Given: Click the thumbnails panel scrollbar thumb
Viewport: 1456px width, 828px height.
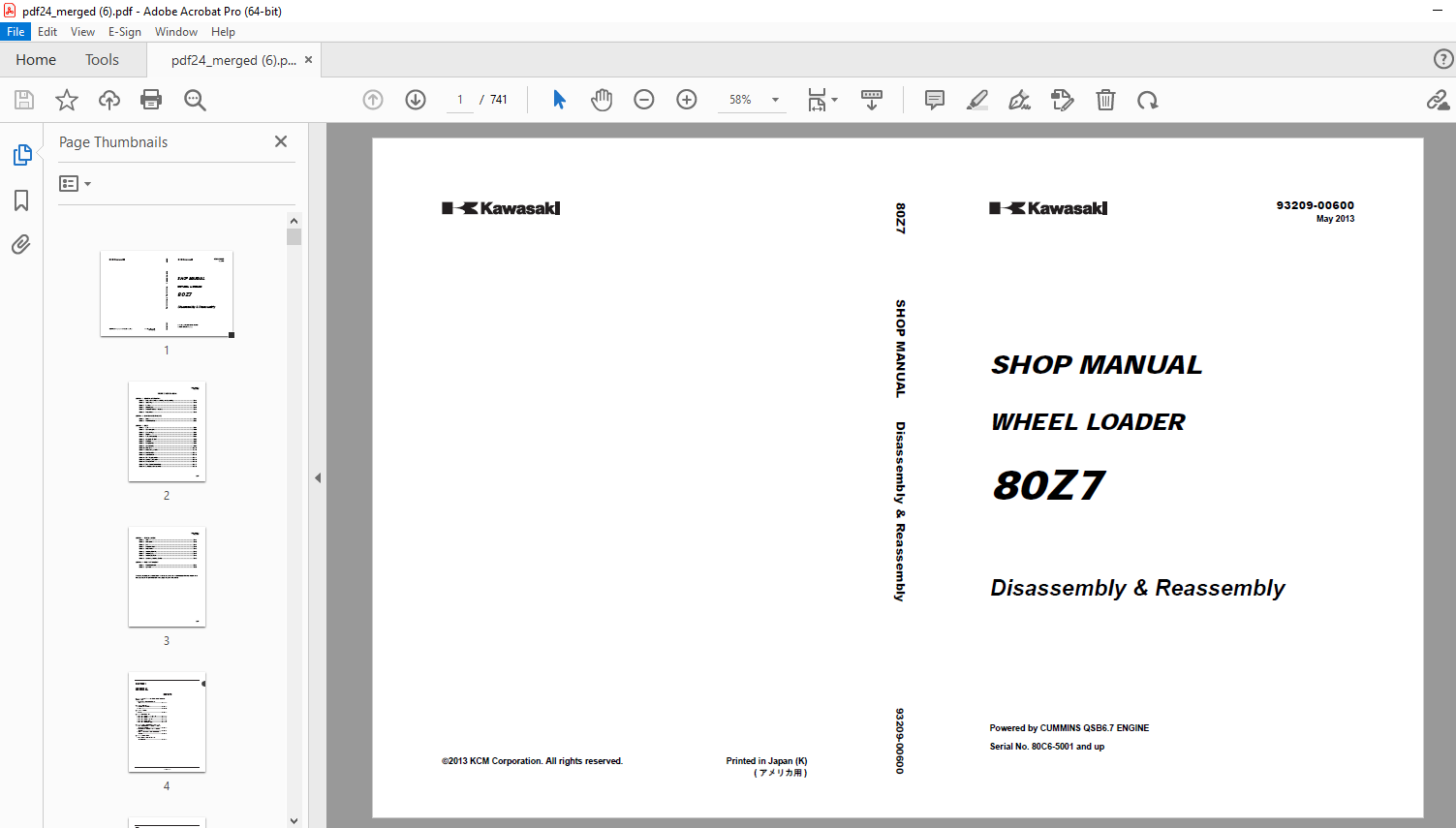Looking at the screenshot, I should [x=294, y=236].
